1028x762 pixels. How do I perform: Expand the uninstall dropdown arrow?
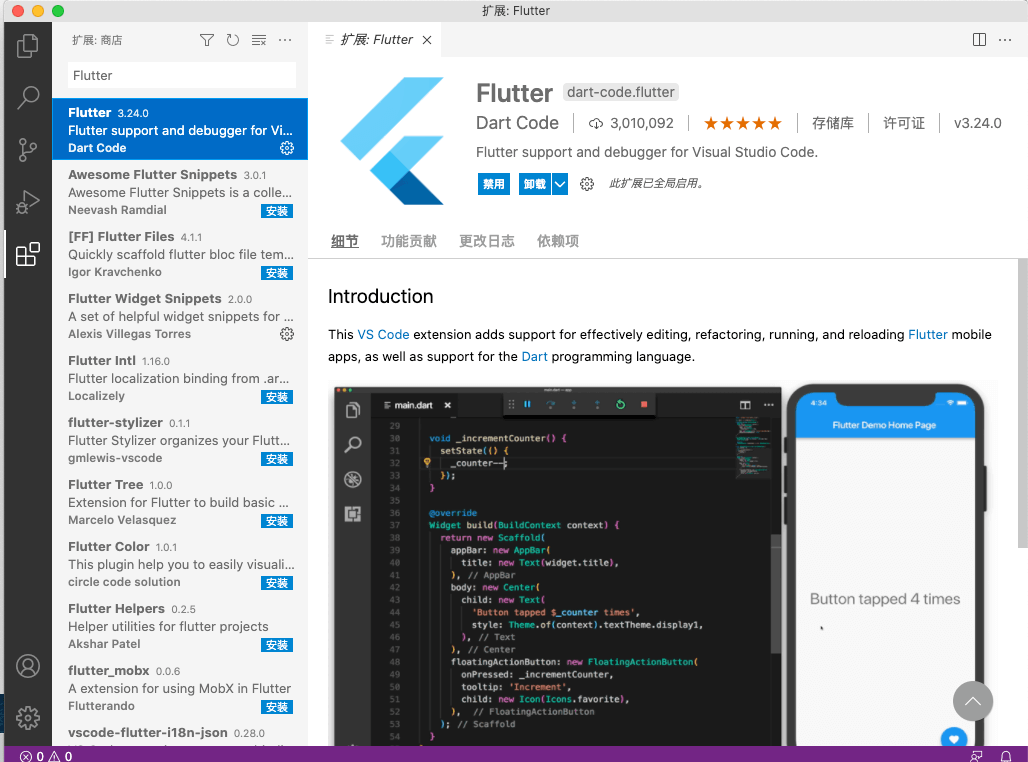[x=560, y=184]
